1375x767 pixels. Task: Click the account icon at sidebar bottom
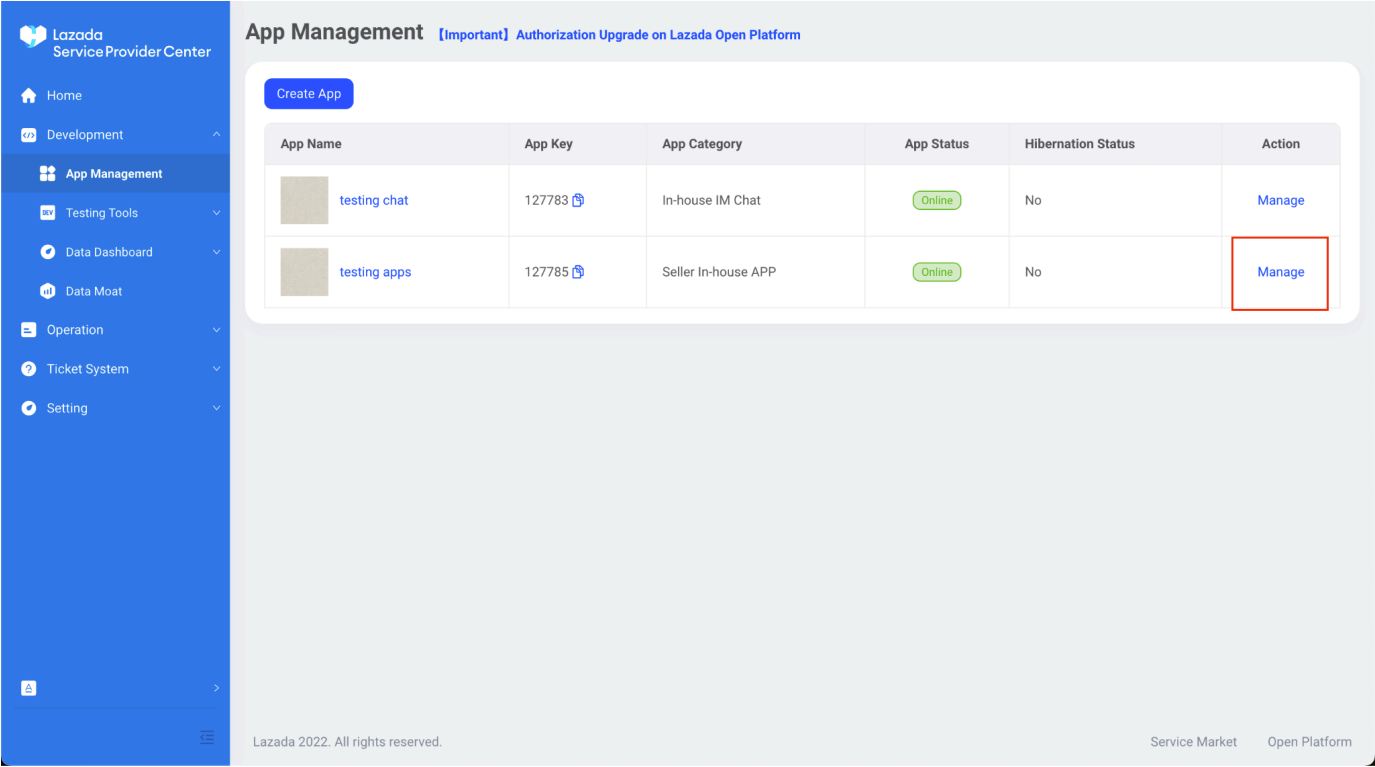[x=29, y=688]
